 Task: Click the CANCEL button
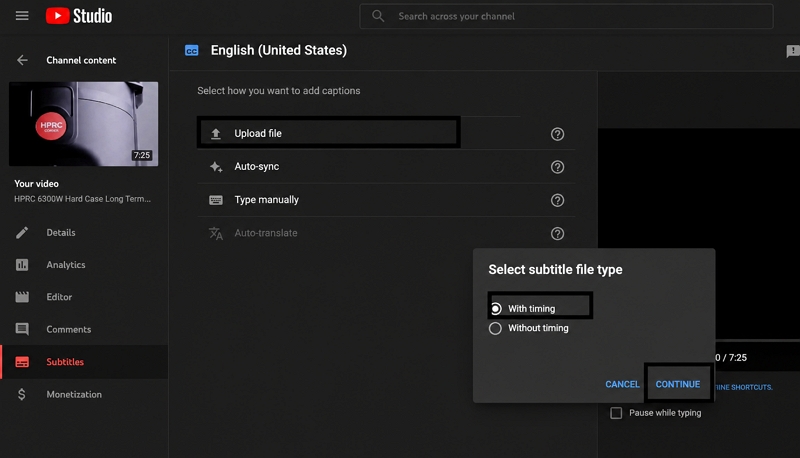[622, 384]
